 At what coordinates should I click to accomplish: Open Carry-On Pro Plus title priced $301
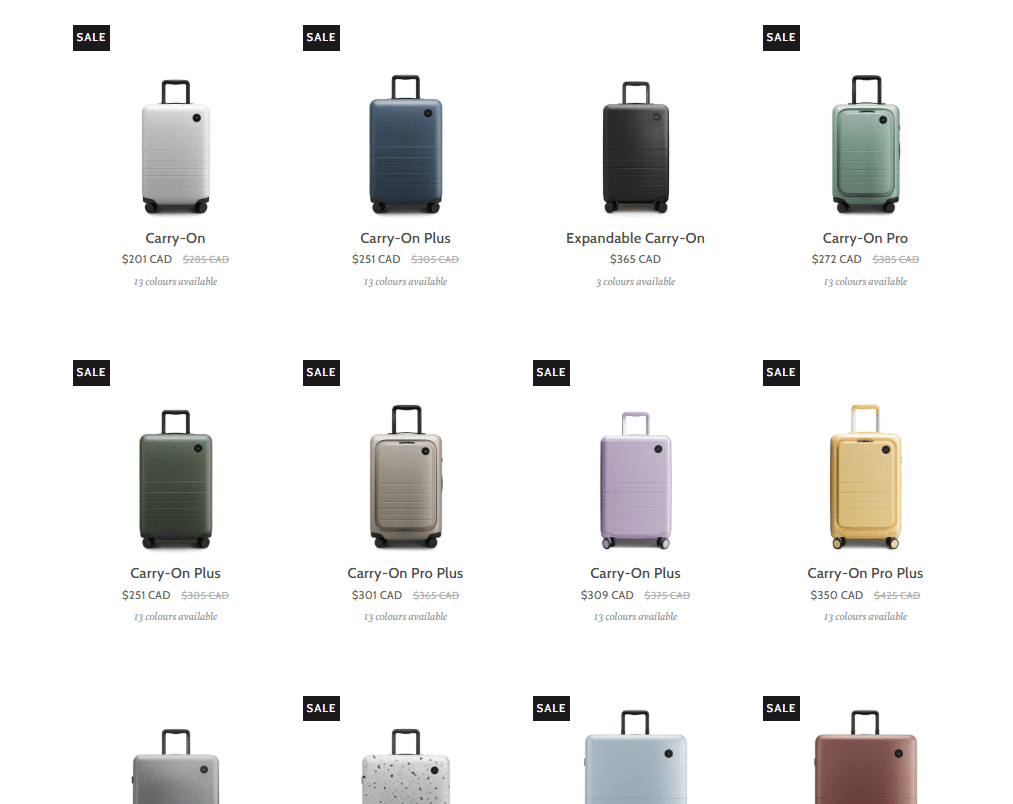[405, 573]
